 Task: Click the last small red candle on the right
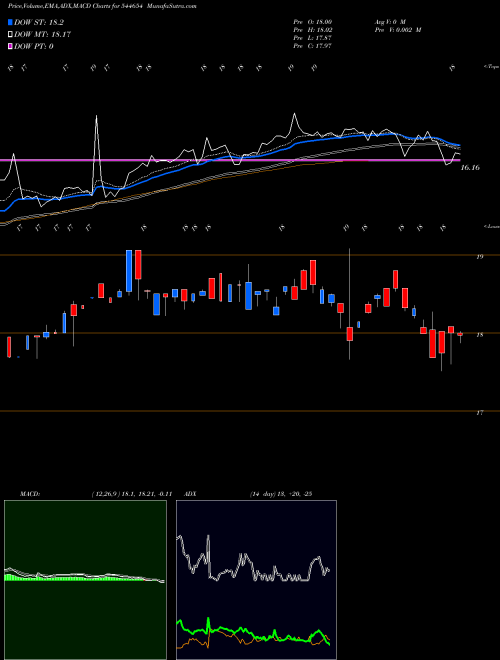[x=460, y=336]
